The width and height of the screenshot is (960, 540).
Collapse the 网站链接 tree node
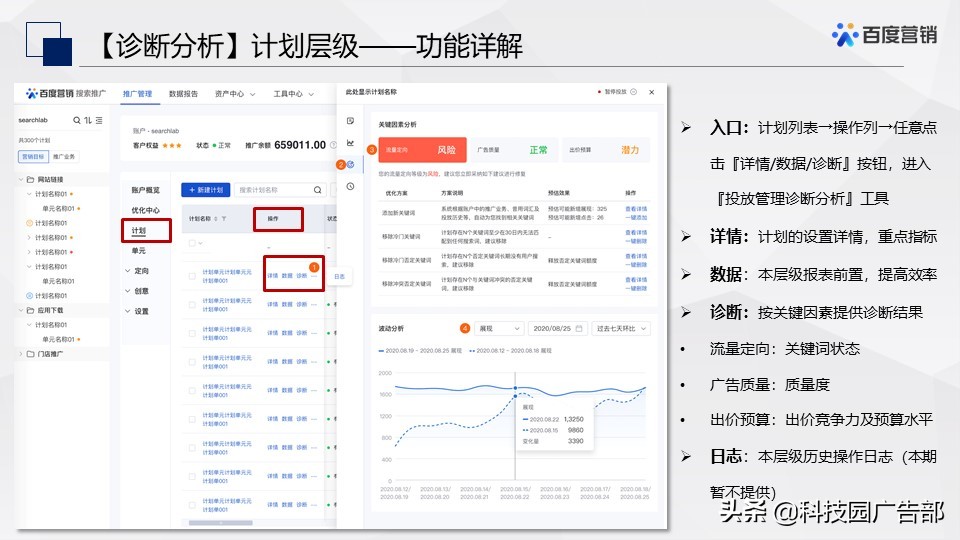pyautogui.click(x=21, y=179)
